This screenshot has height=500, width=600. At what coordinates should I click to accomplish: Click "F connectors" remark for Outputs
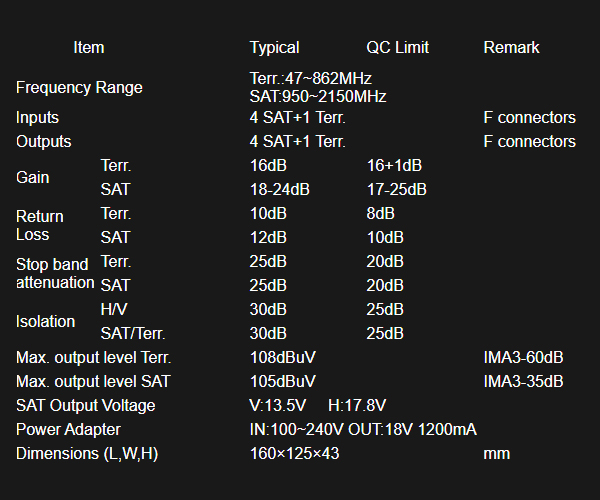point(529,141)
